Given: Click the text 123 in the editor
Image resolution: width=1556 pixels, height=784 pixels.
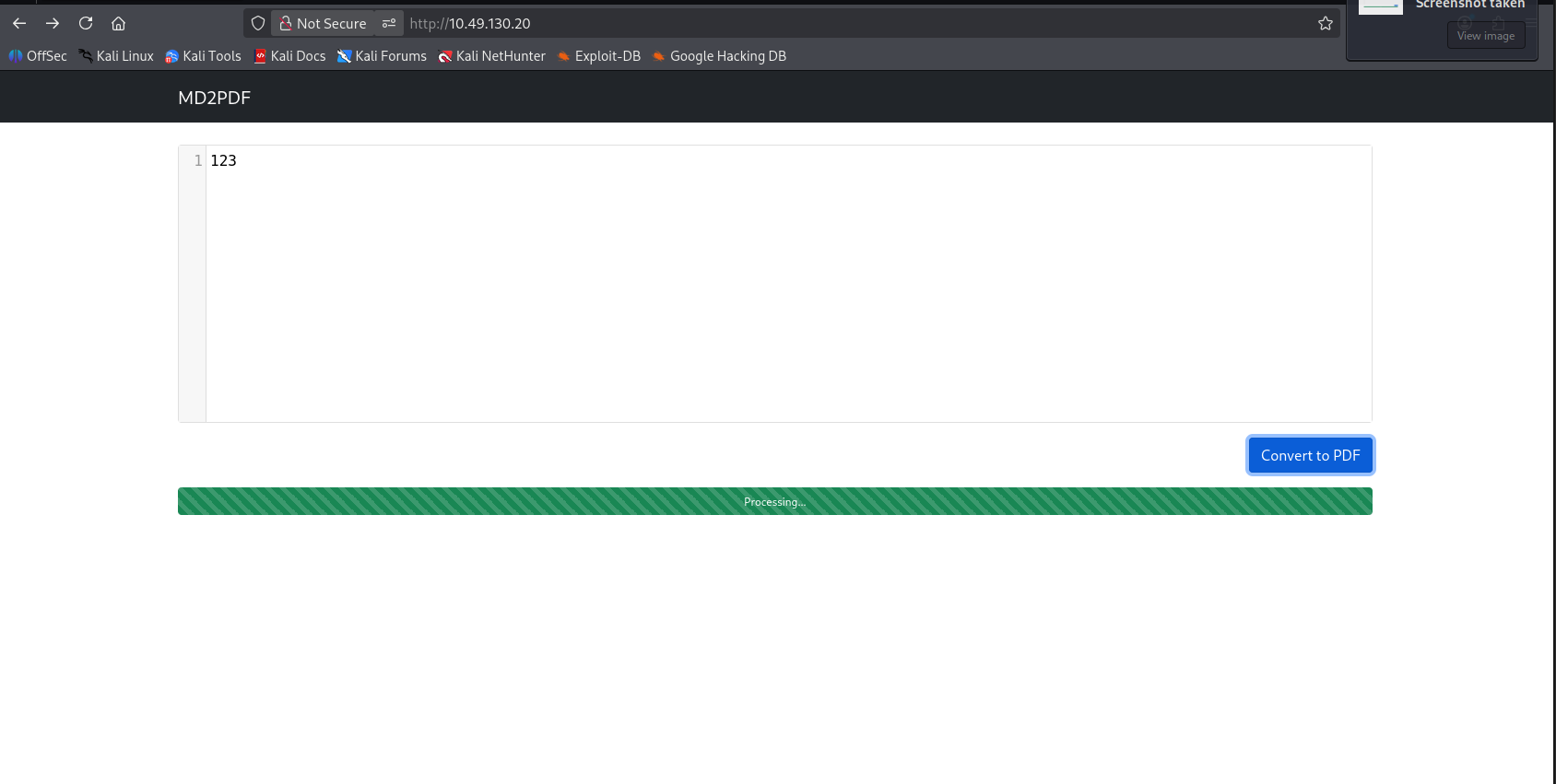Looking at the screenshot, I should coord(223,160).
